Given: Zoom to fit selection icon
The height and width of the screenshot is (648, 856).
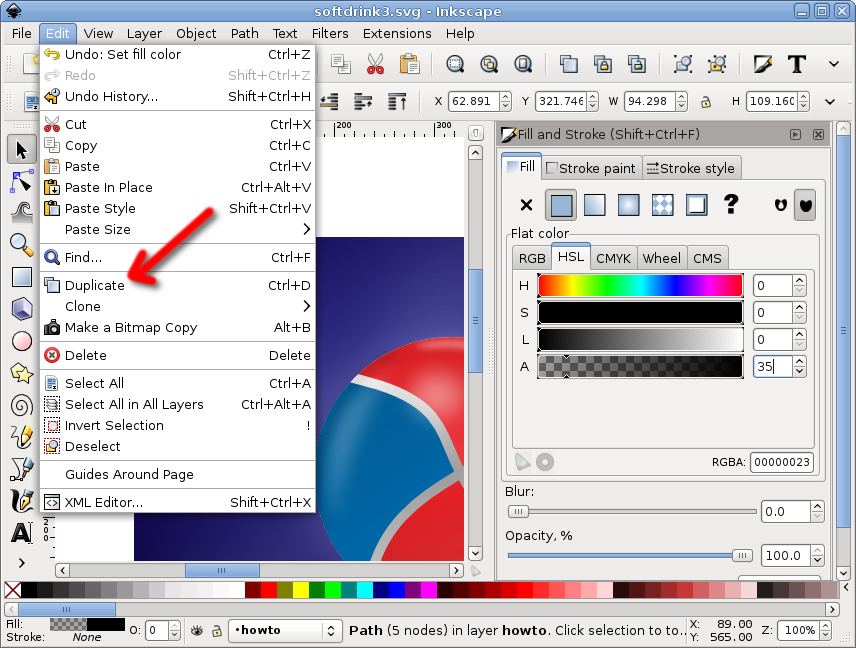Looking at the screenshot, I should pyautogui.click(x=455, y=64).
